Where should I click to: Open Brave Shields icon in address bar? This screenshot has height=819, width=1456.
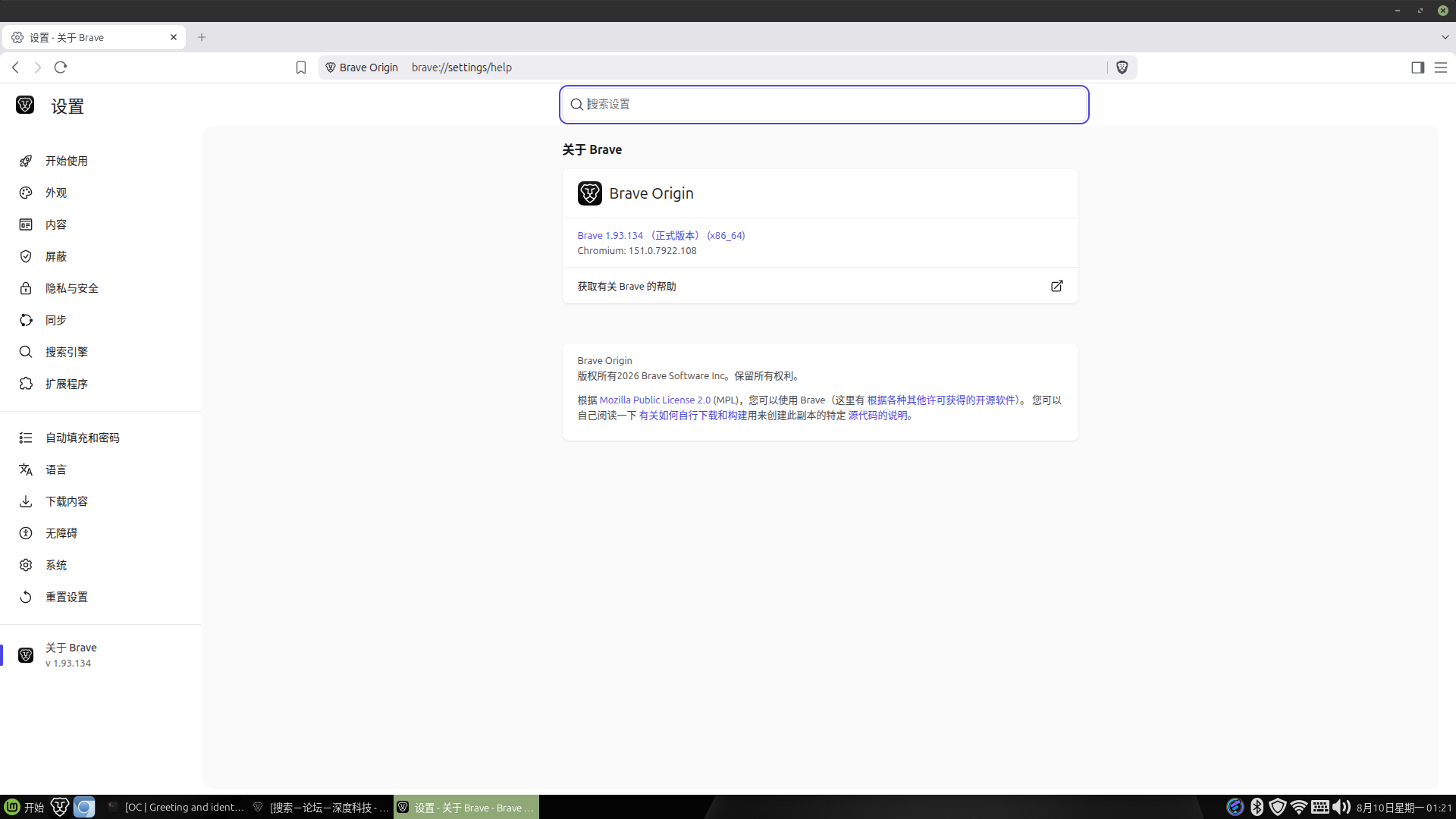coord(1122,67)
